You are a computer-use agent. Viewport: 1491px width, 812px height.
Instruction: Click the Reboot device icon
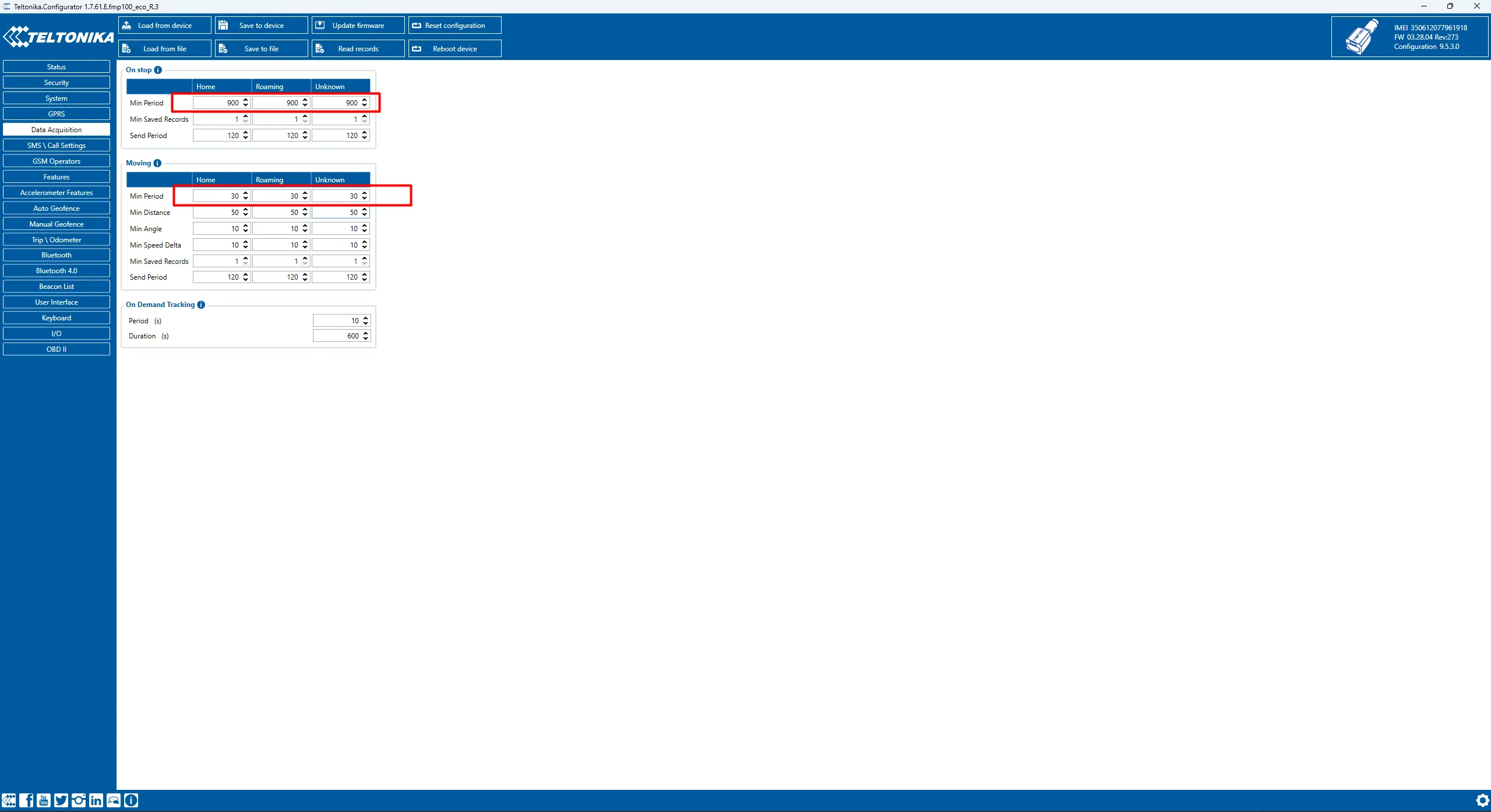pos(419,48)
